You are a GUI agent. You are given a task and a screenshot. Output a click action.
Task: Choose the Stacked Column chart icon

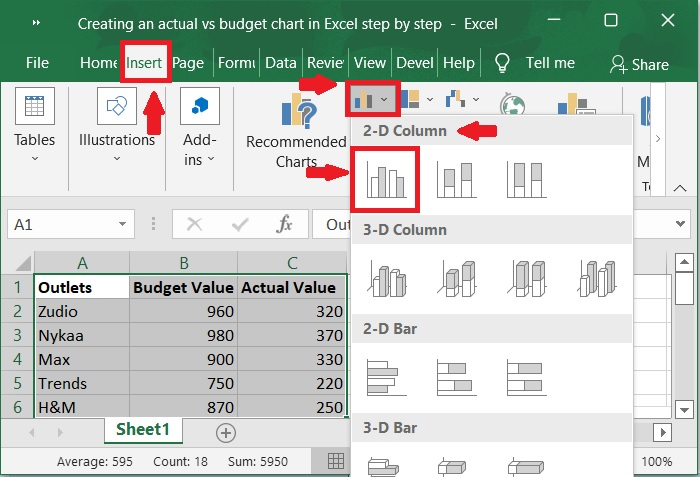(455, 180)
